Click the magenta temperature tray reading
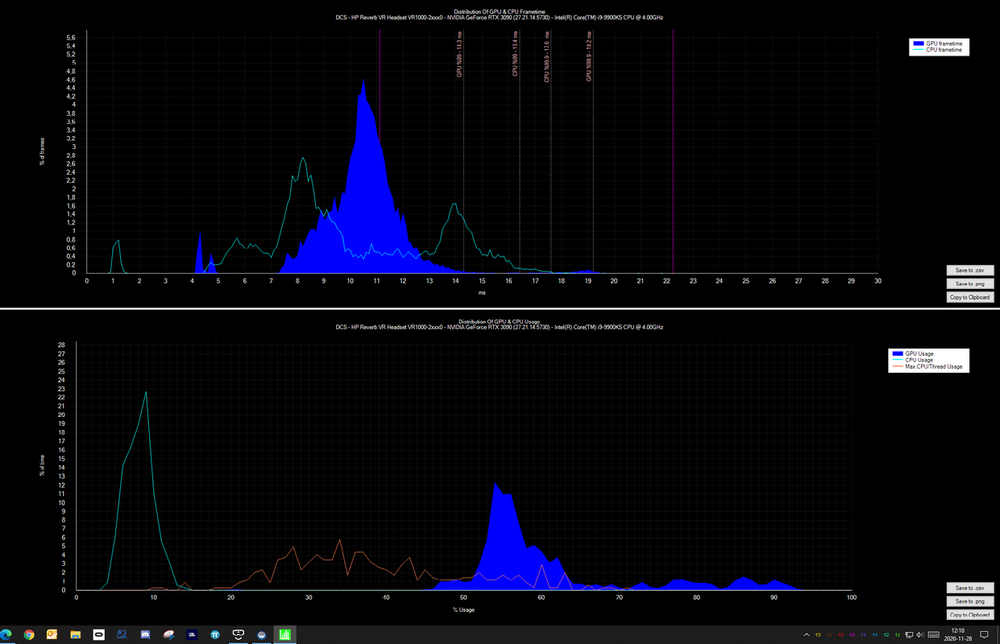Image resolution: width=1000 pixels, height=644 pixels. pyautogui.click(x=852, y=635)
